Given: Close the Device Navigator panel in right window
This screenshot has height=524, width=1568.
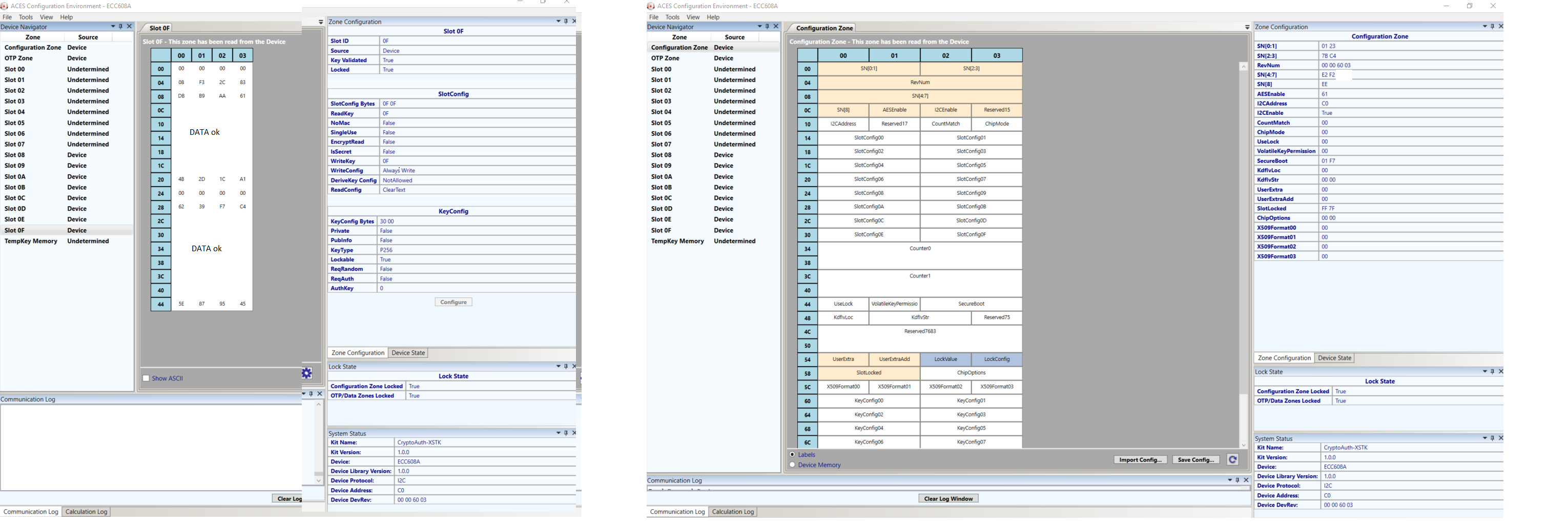Looking at the screenshot, I should [x=775, y=27].
